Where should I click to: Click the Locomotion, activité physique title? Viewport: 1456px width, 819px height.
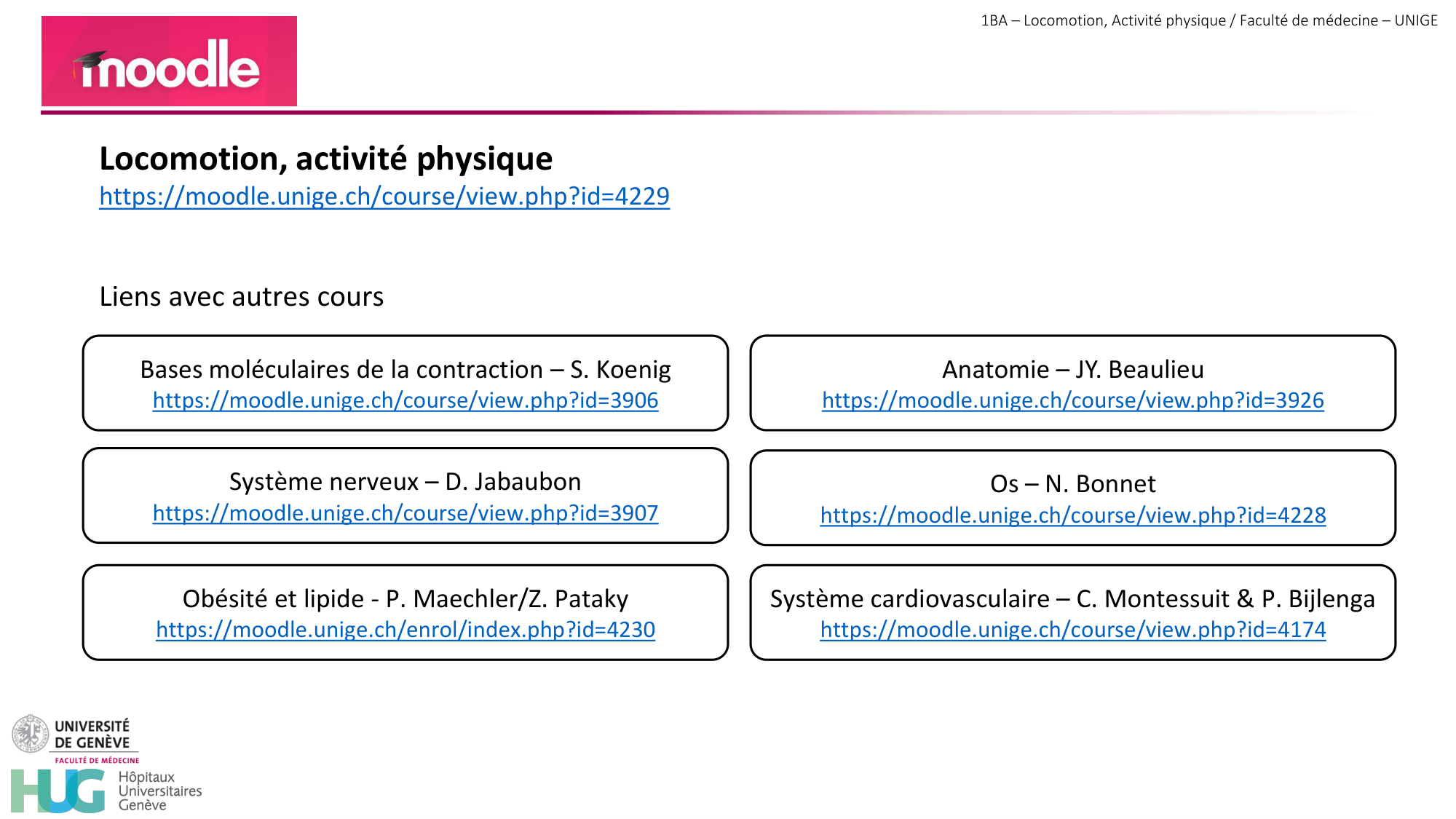[x=325, y=157]
